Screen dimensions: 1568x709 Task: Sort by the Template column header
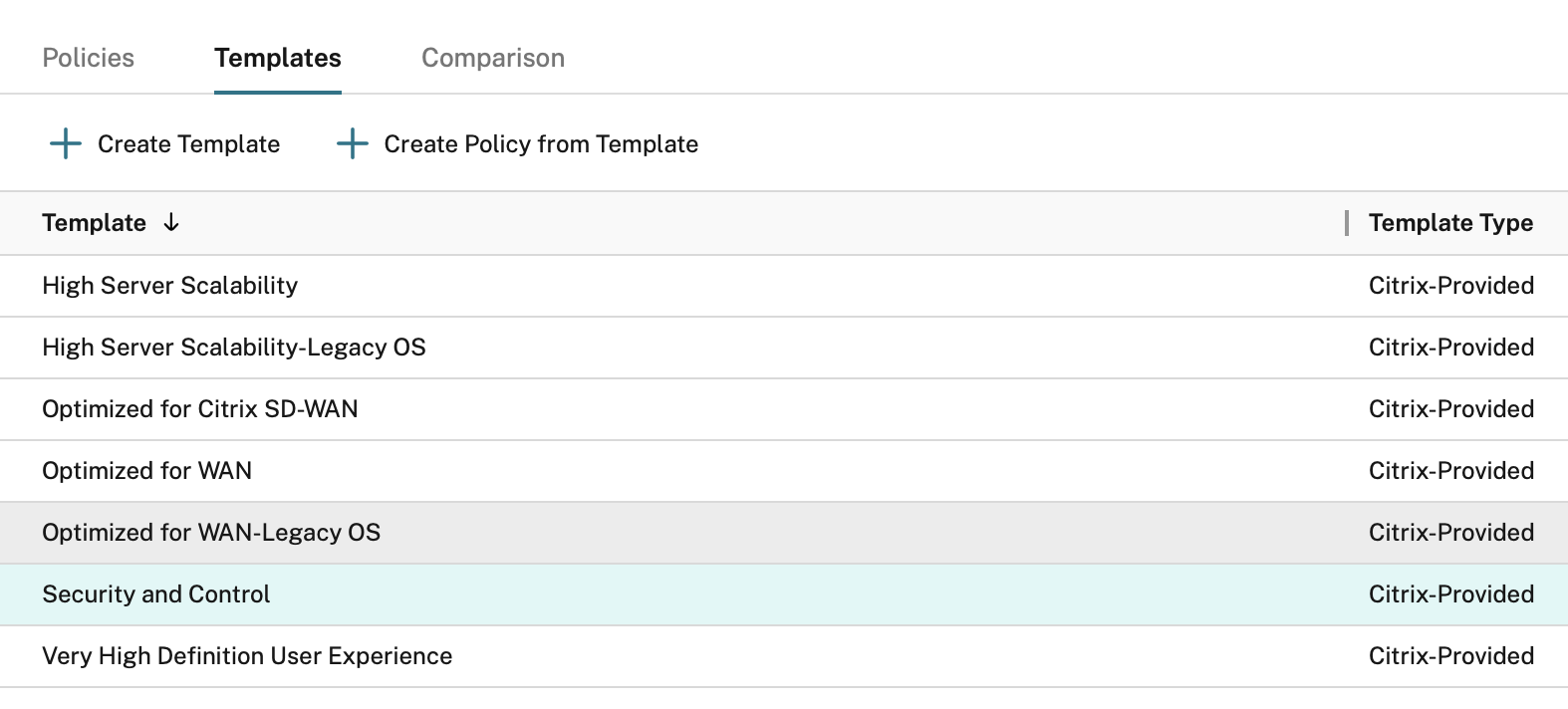click(94, 223)
